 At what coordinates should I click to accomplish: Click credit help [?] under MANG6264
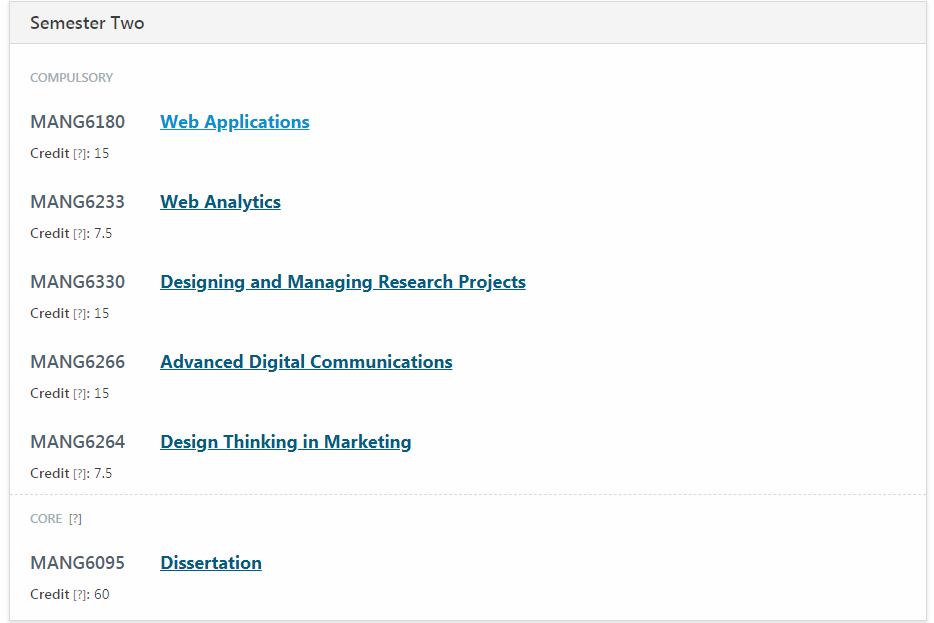coord(80,474)
